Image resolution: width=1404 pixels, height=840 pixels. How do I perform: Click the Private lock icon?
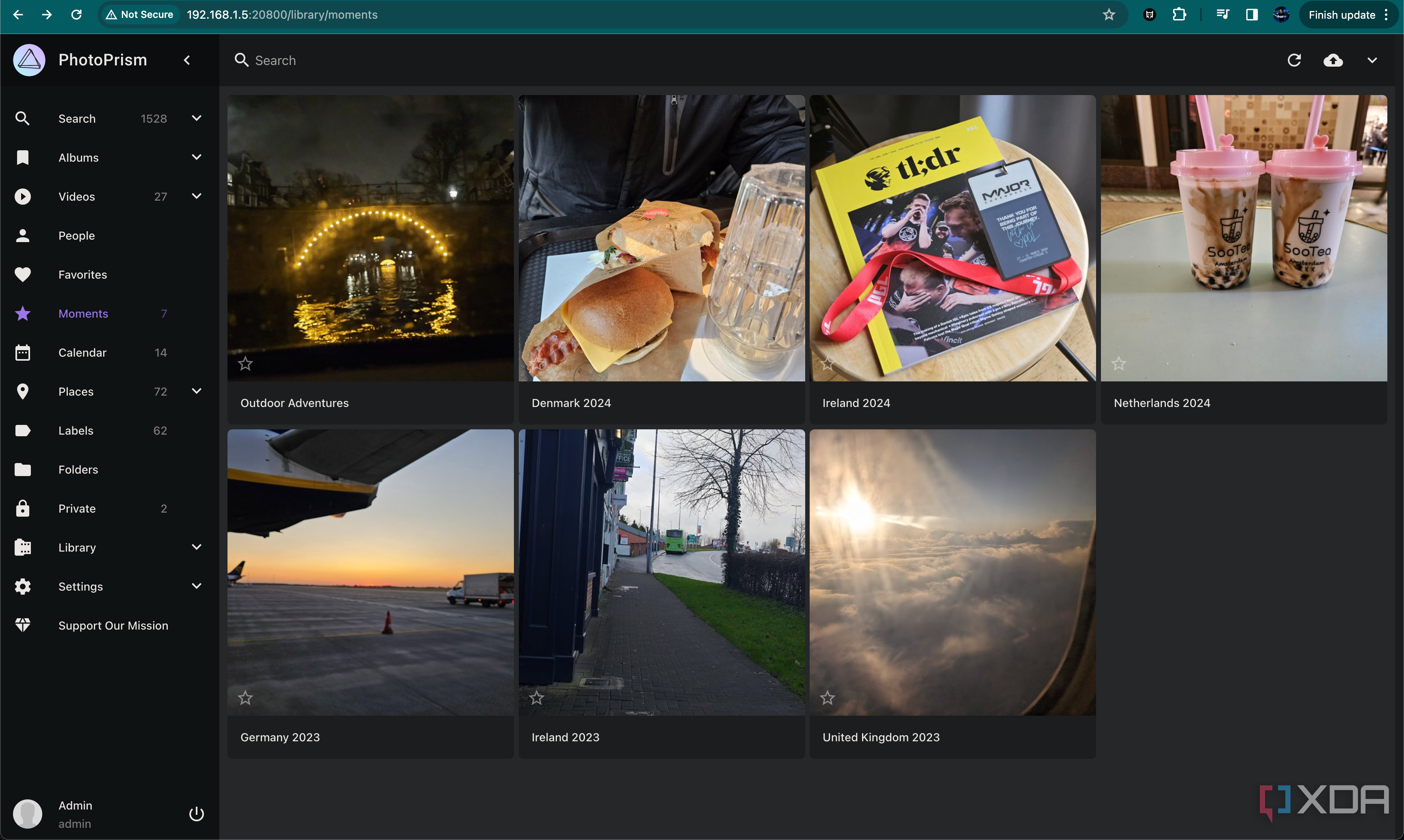[x=23, y=508]
